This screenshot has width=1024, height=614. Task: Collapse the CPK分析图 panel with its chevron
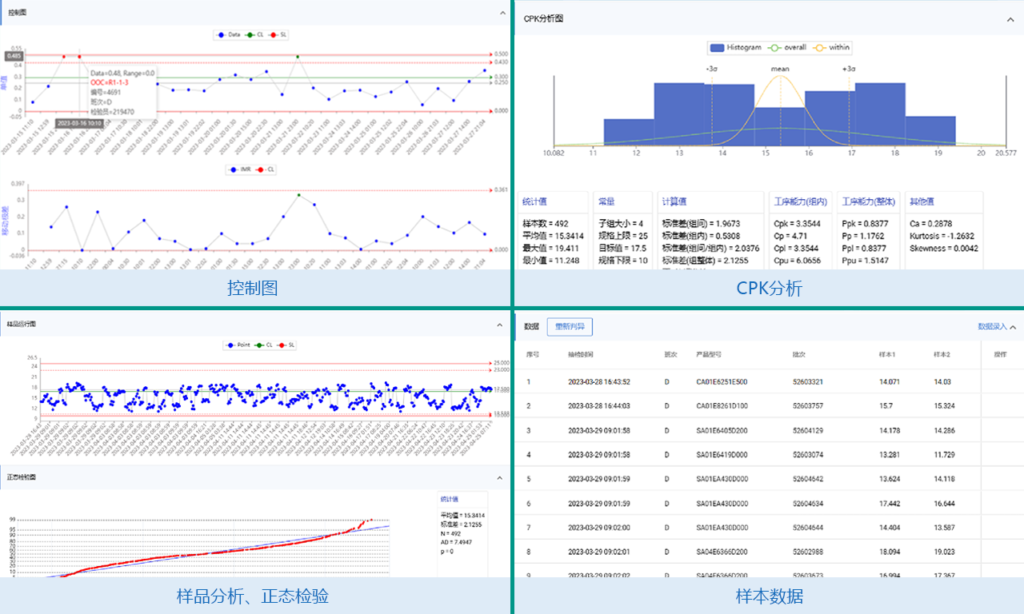tap(1010, 20)
